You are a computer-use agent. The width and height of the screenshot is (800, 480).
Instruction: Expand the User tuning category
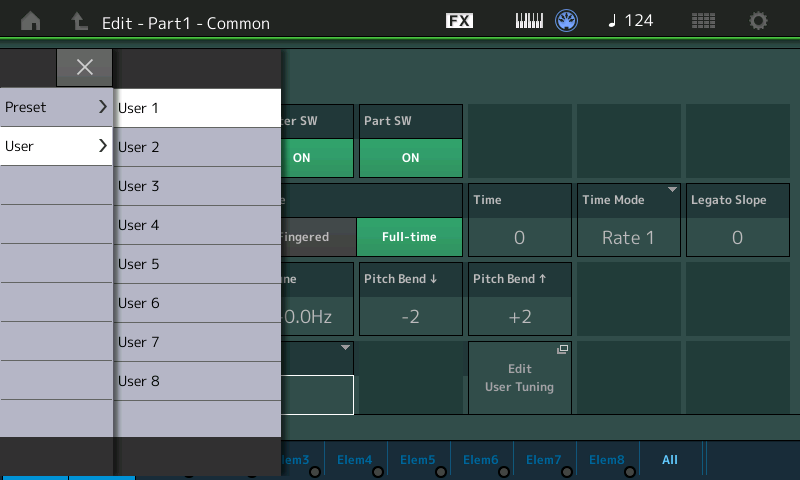56,146
